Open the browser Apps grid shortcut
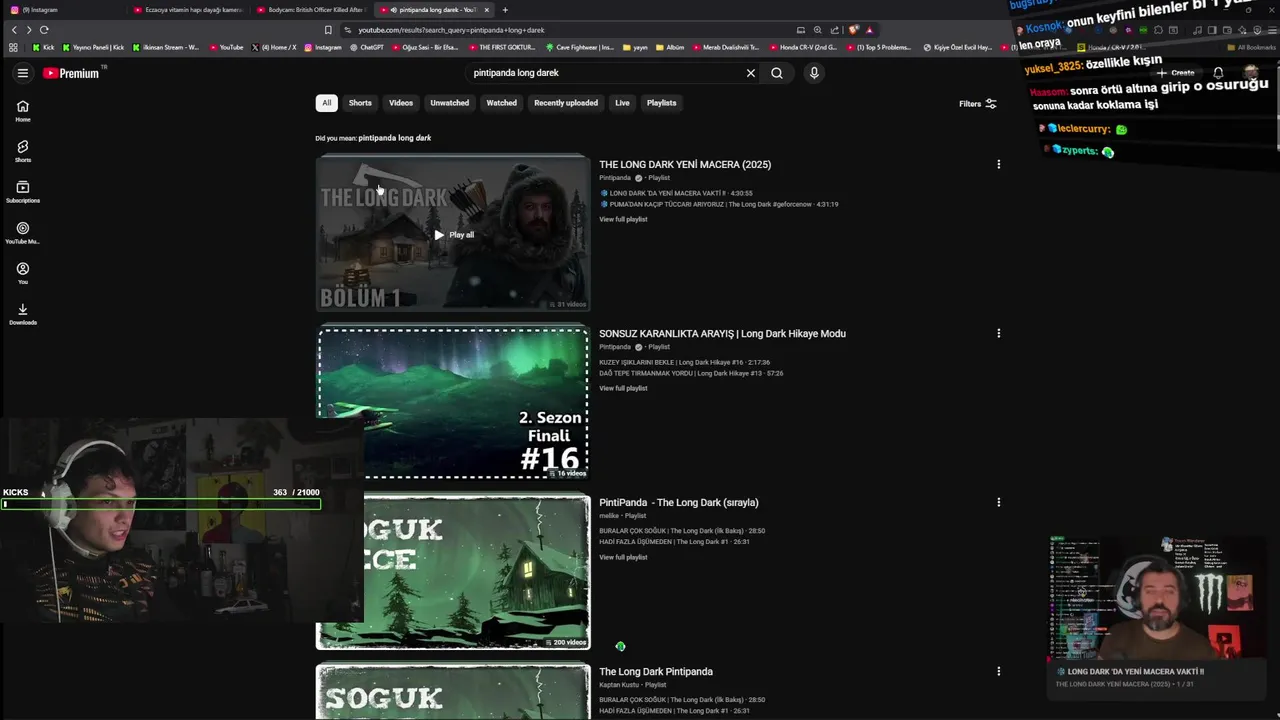1280x720 pixels. click(x=13, y=47)
